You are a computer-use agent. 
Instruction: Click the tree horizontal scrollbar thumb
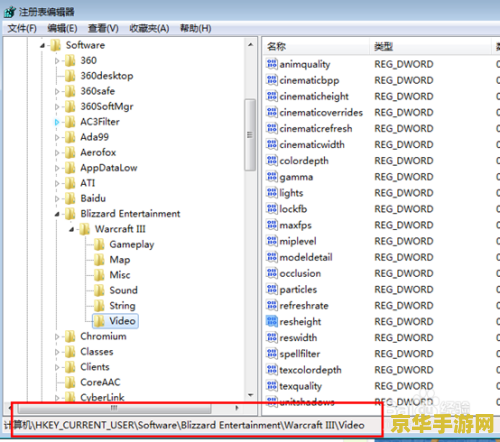click(114, 408)
